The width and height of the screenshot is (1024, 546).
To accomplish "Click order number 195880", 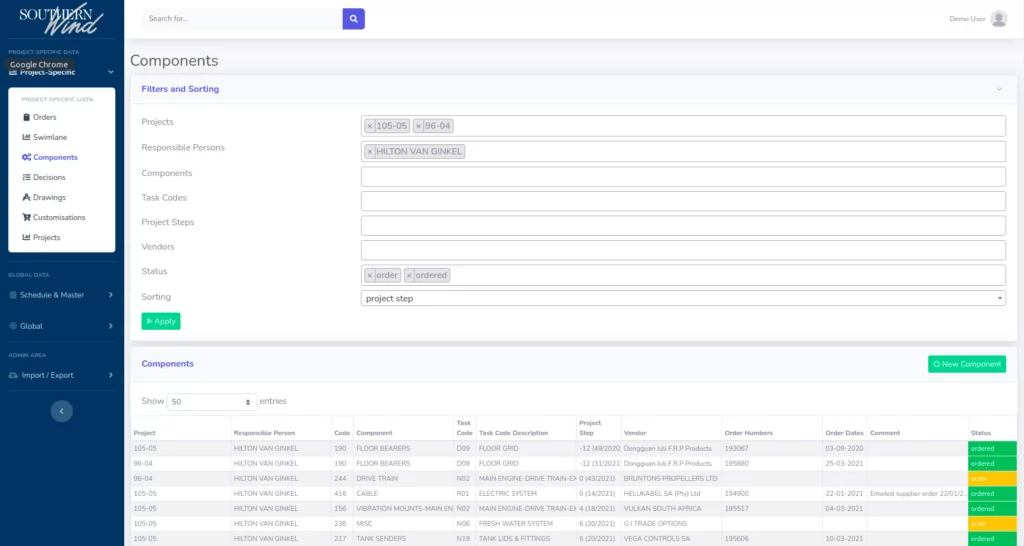I will click(737, 464).
